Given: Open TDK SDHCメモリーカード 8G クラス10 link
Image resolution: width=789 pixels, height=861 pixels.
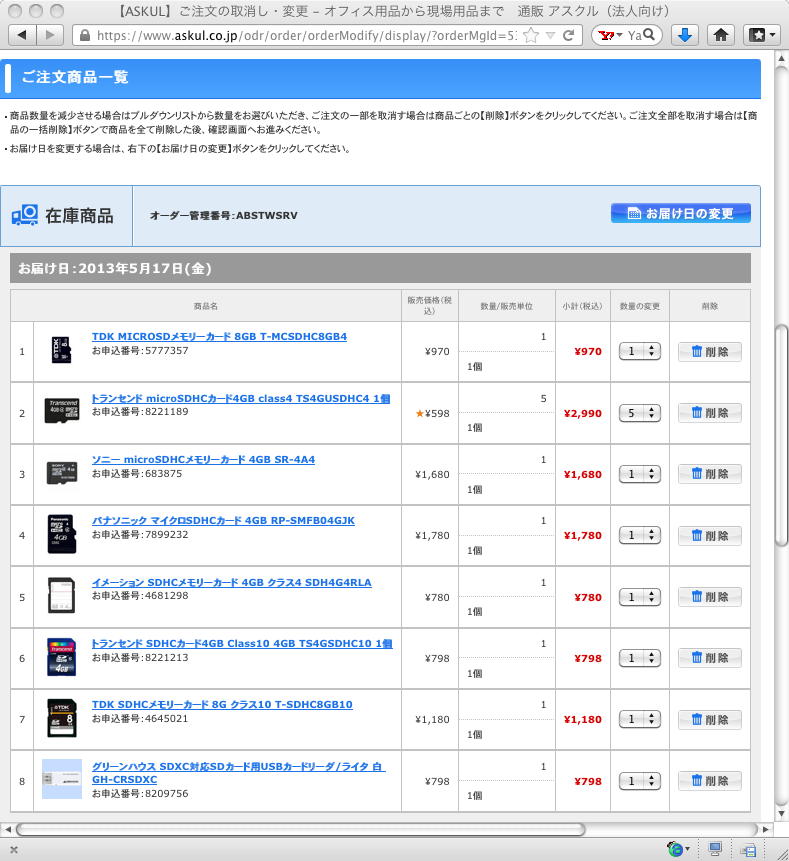Looking at the screenshot, I should pos(222,705).
